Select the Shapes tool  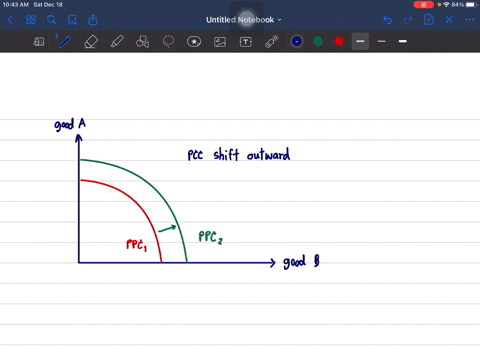(143, 42)
